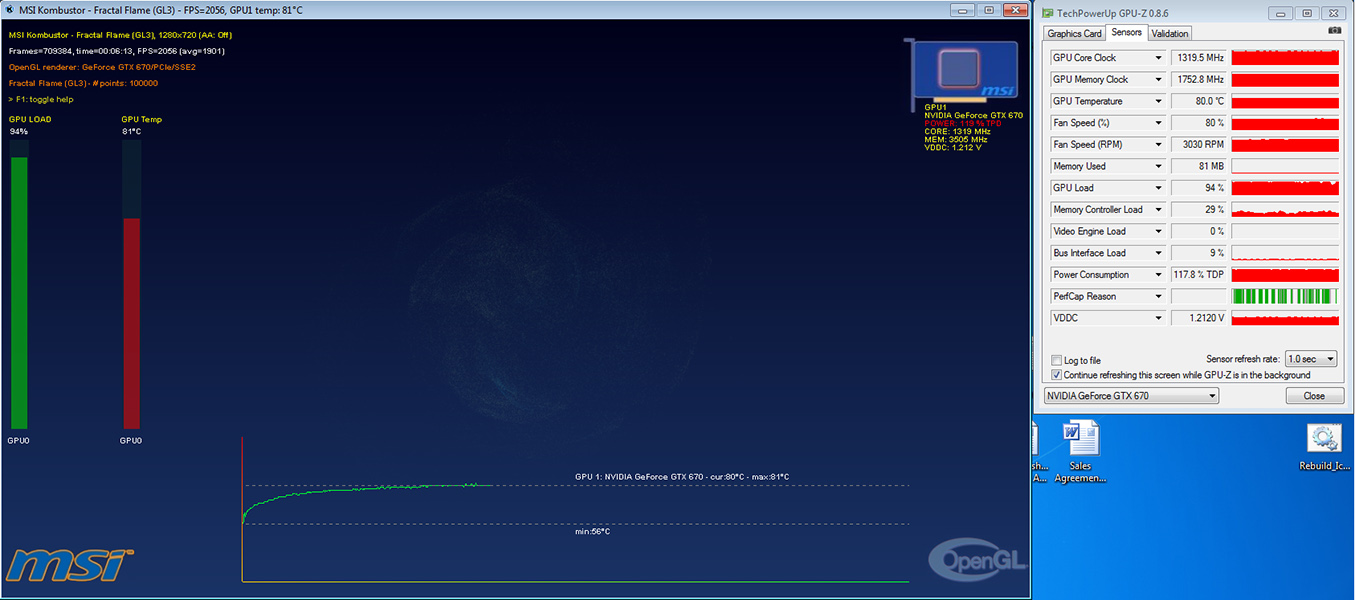Click the VDDC history graph

coord(1285,318)
